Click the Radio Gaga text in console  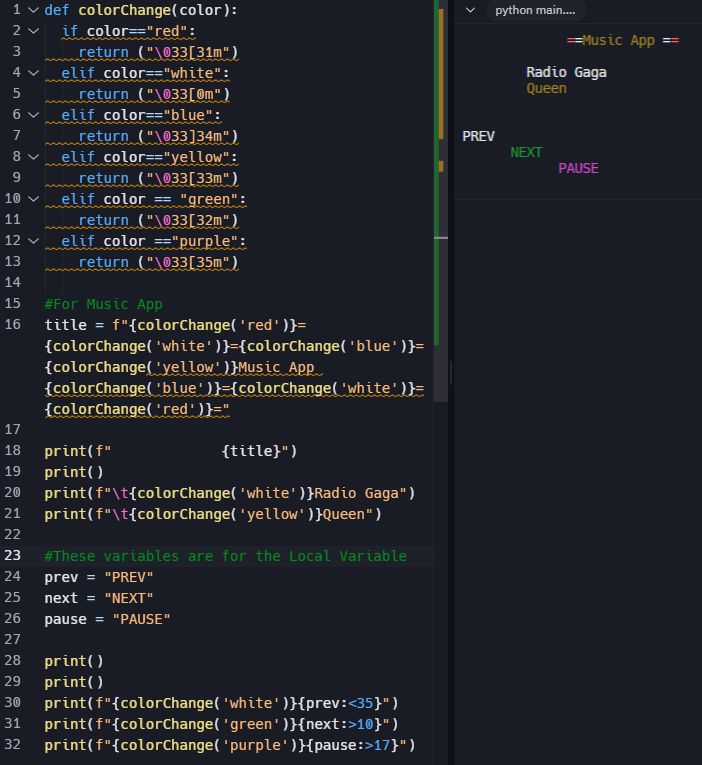pos(566,72)
